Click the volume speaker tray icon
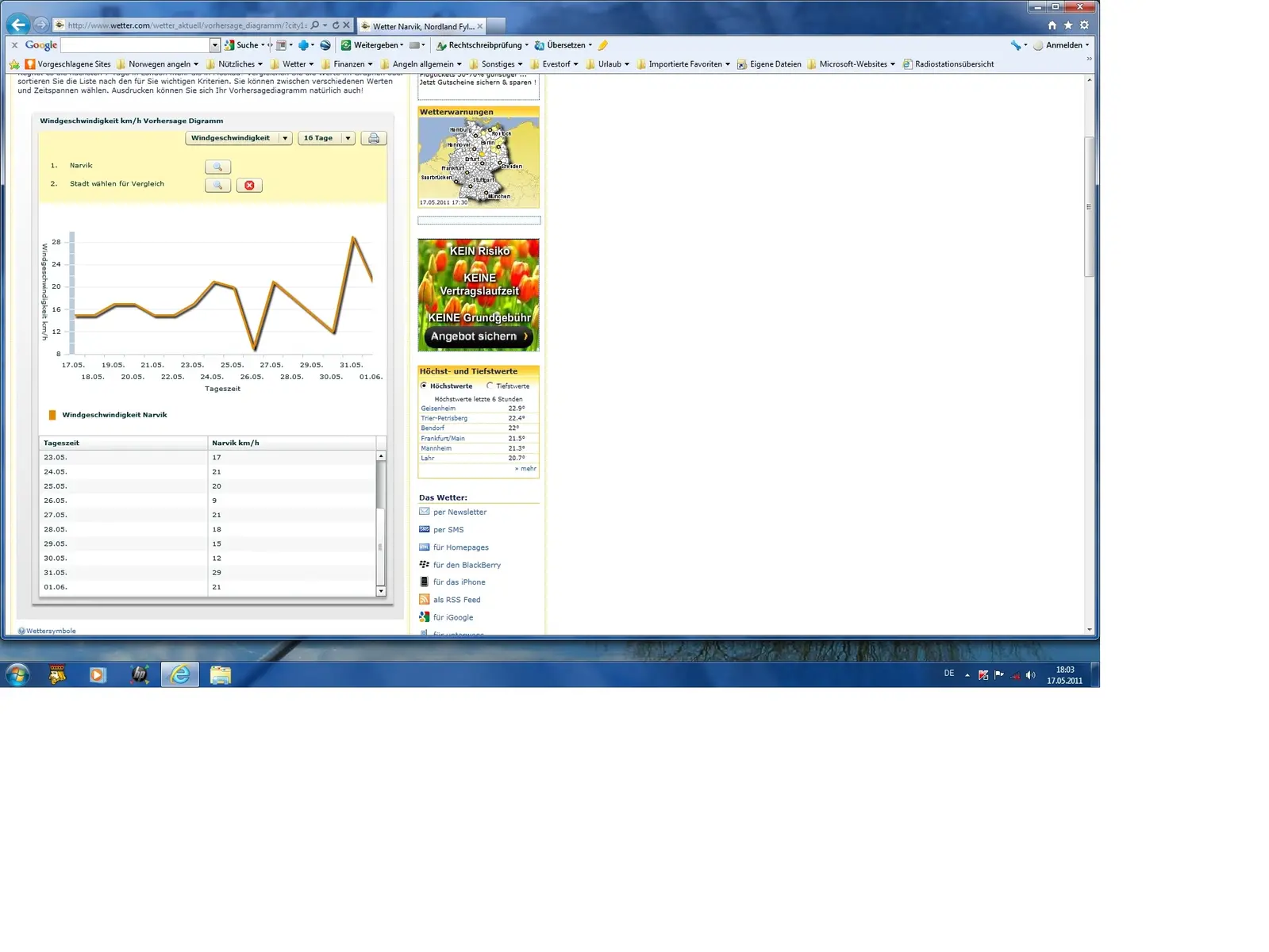1269x952 pixels. [x=1030, y=675]
